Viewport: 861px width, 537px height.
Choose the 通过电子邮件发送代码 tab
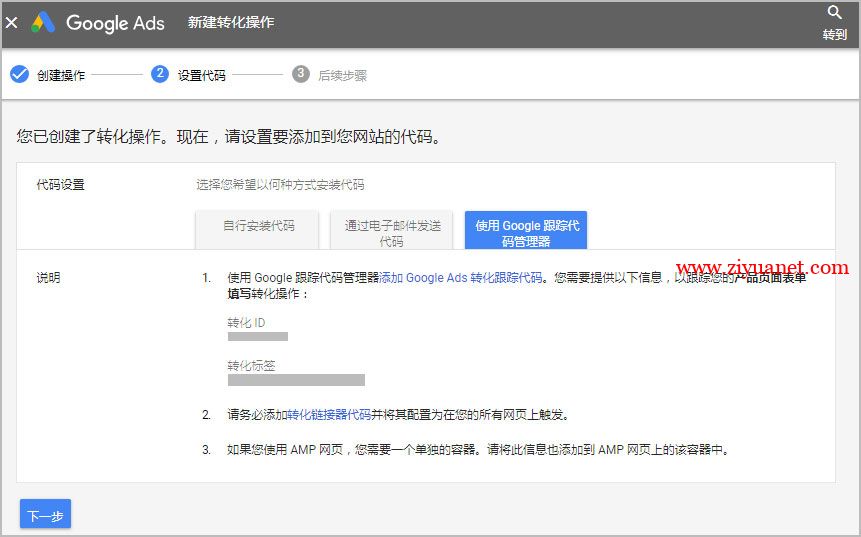391,232
